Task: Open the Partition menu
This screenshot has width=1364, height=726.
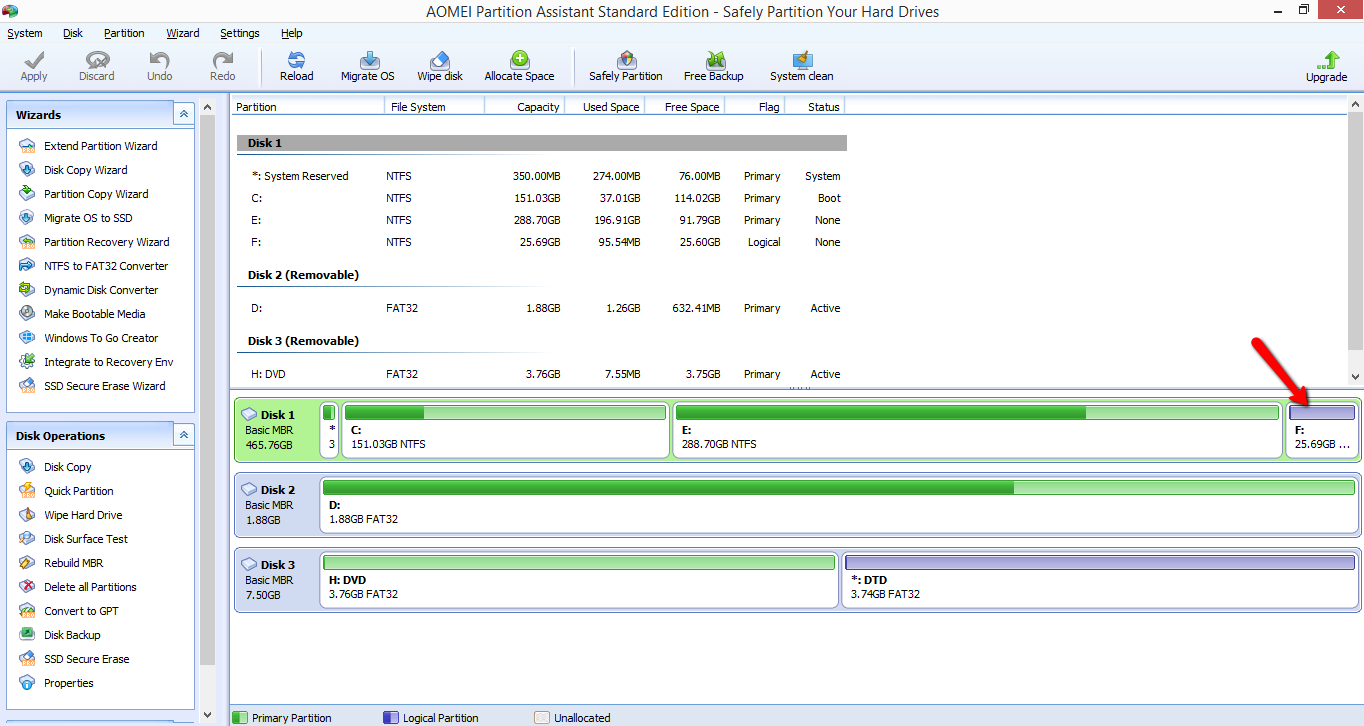Action: 124,33
